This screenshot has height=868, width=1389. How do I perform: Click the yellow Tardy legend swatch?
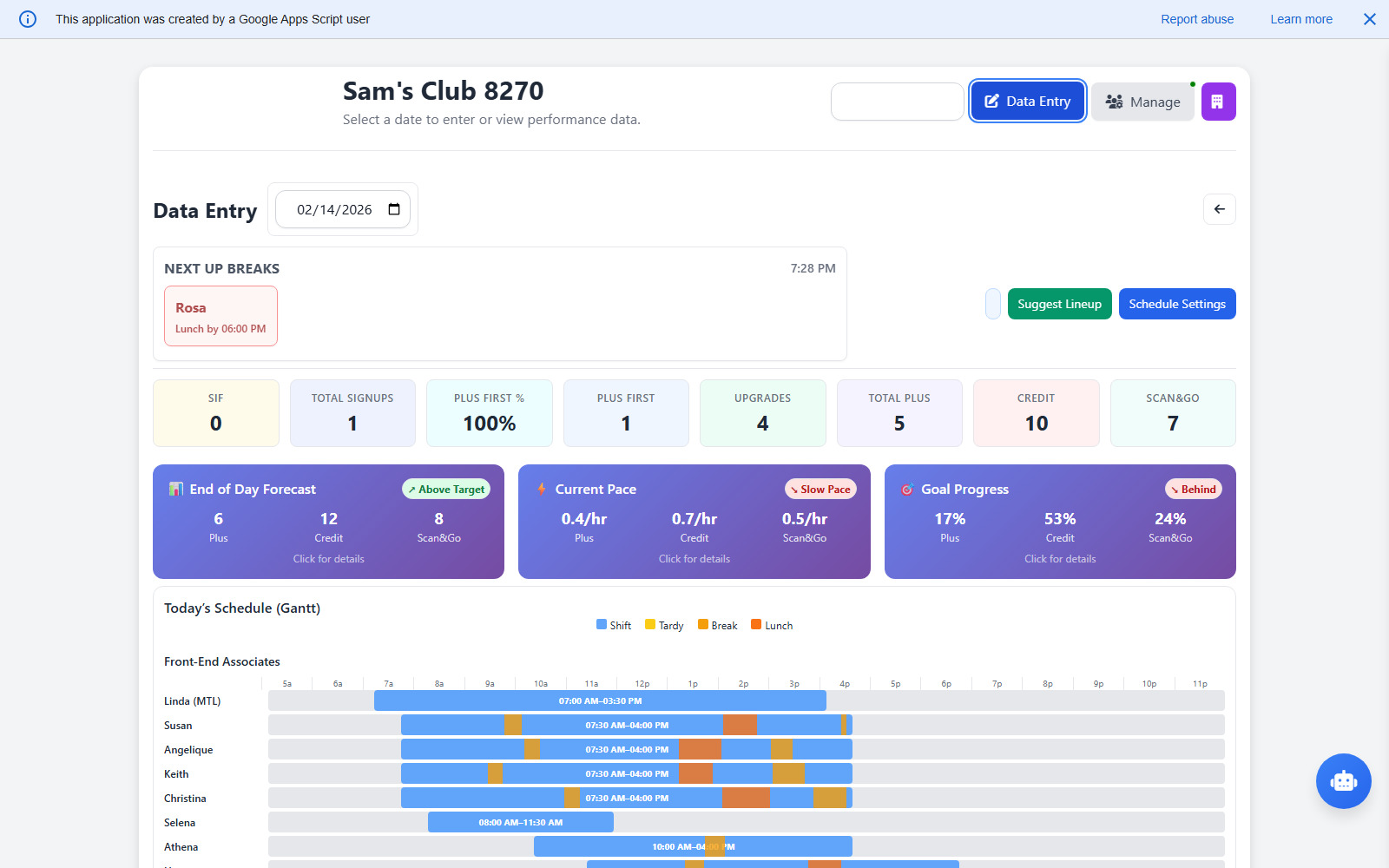(649, 624)
